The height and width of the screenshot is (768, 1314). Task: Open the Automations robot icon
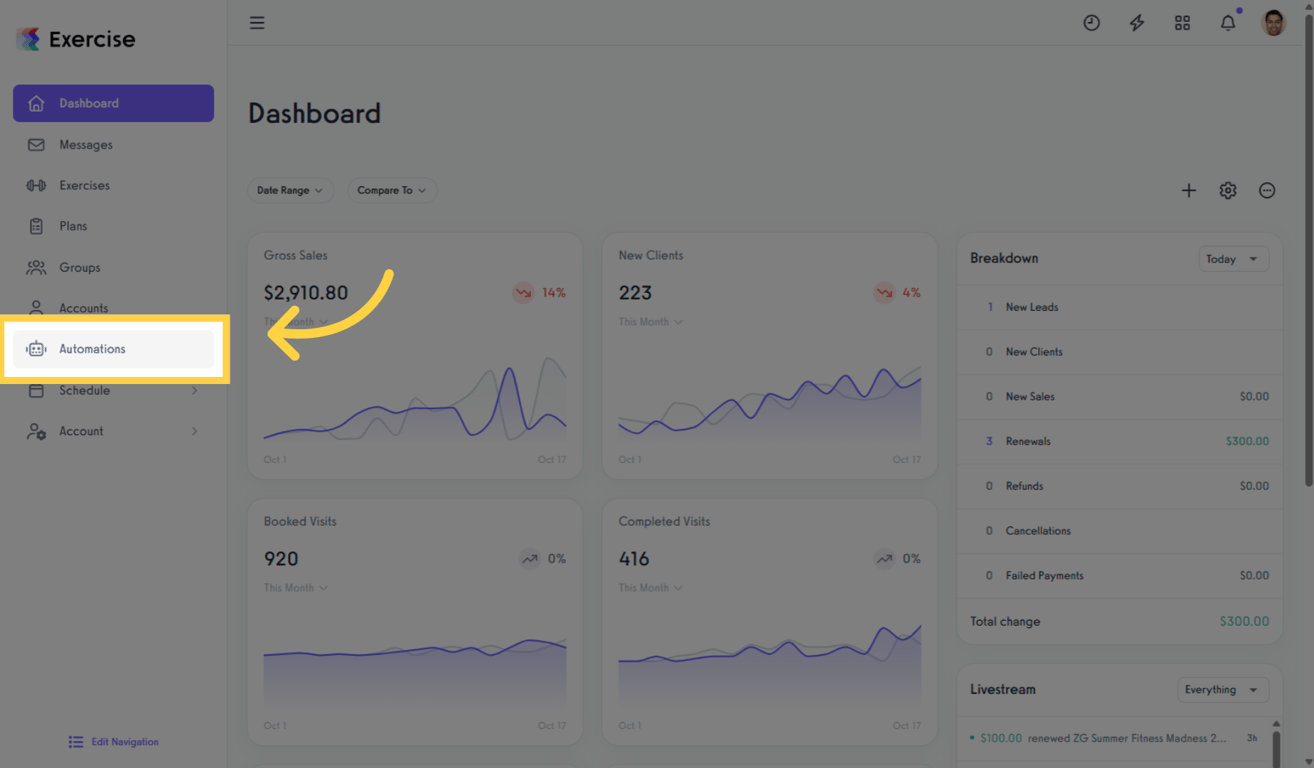pos(36,348)
